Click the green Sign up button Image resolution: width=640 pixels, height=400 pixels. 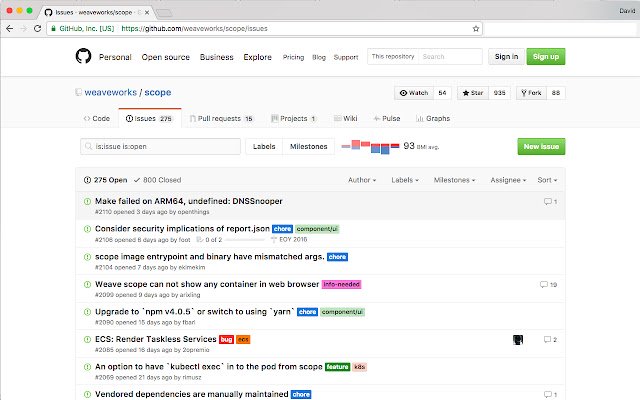546,56
